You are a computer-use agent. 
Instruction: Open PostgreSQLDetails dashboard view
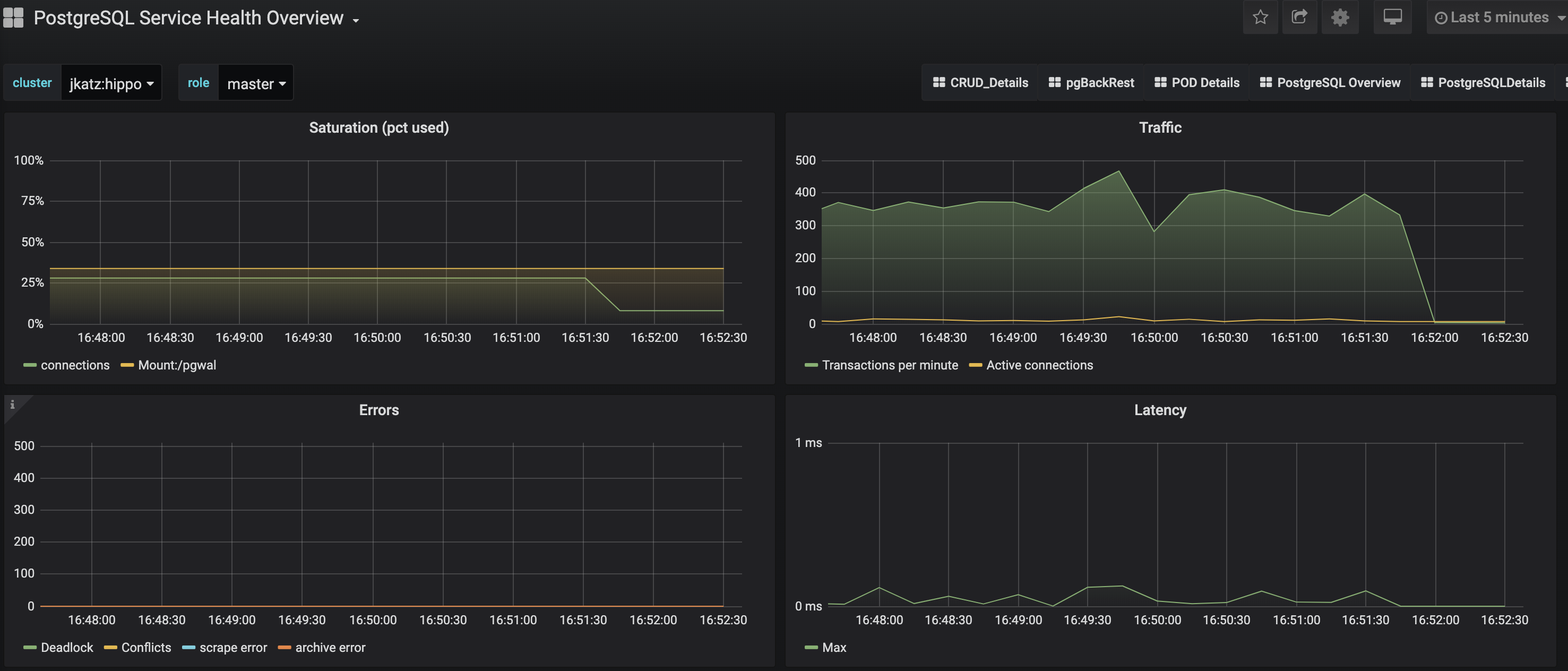(1483, 82)
